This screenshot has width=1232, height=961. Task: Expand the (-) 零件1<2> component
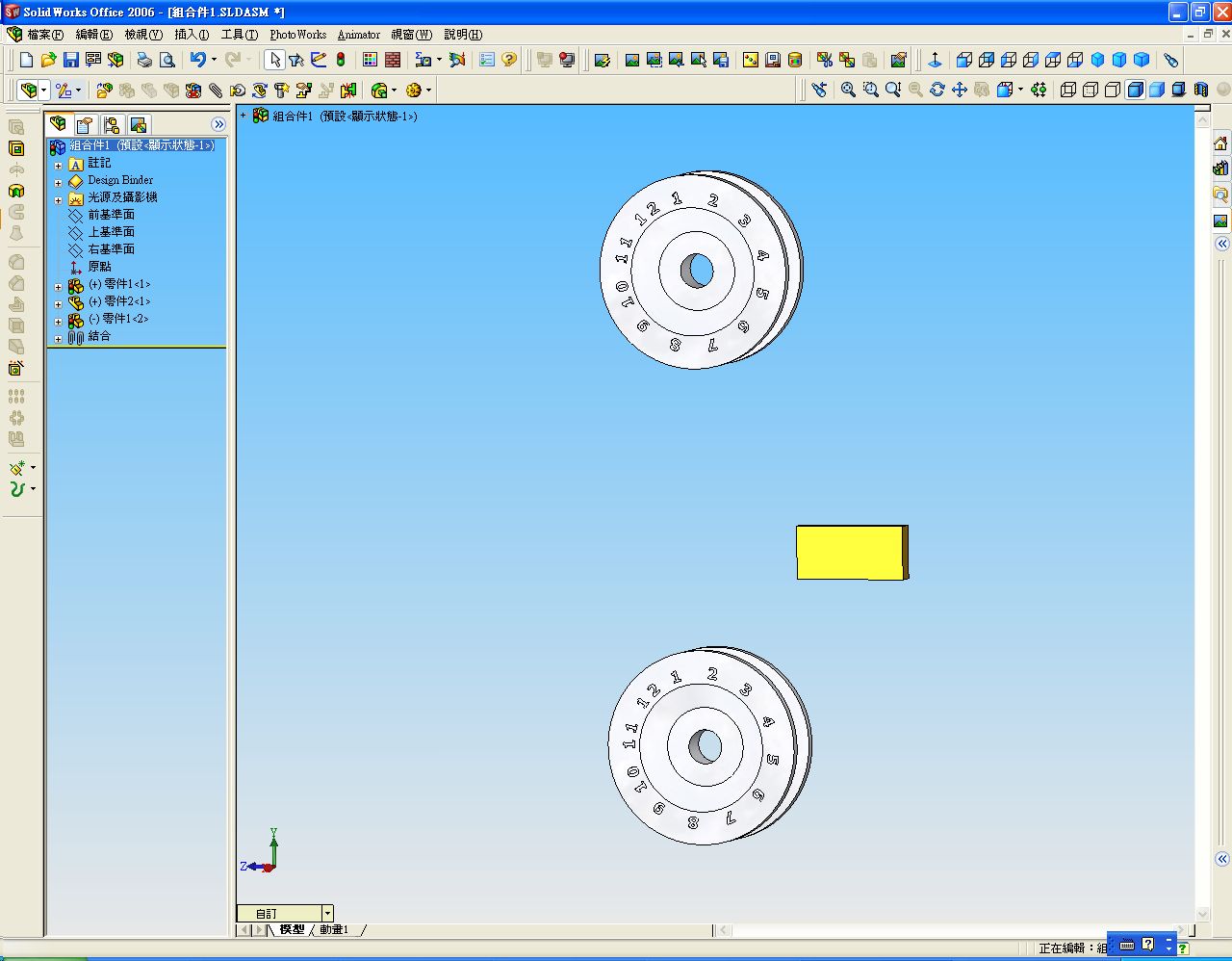59,322
